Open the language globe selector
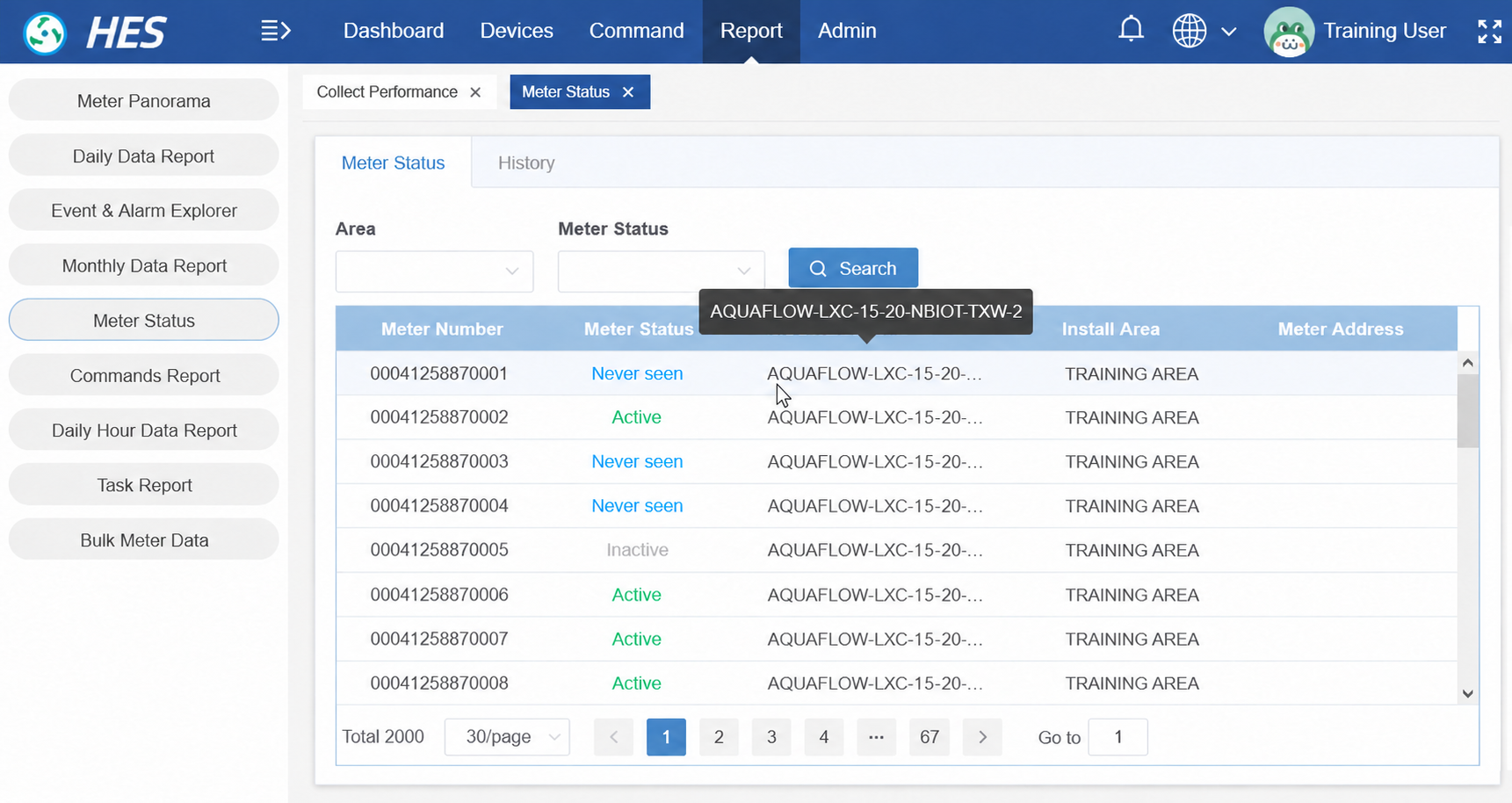 pyautogui.click(x=1189, y=31)
